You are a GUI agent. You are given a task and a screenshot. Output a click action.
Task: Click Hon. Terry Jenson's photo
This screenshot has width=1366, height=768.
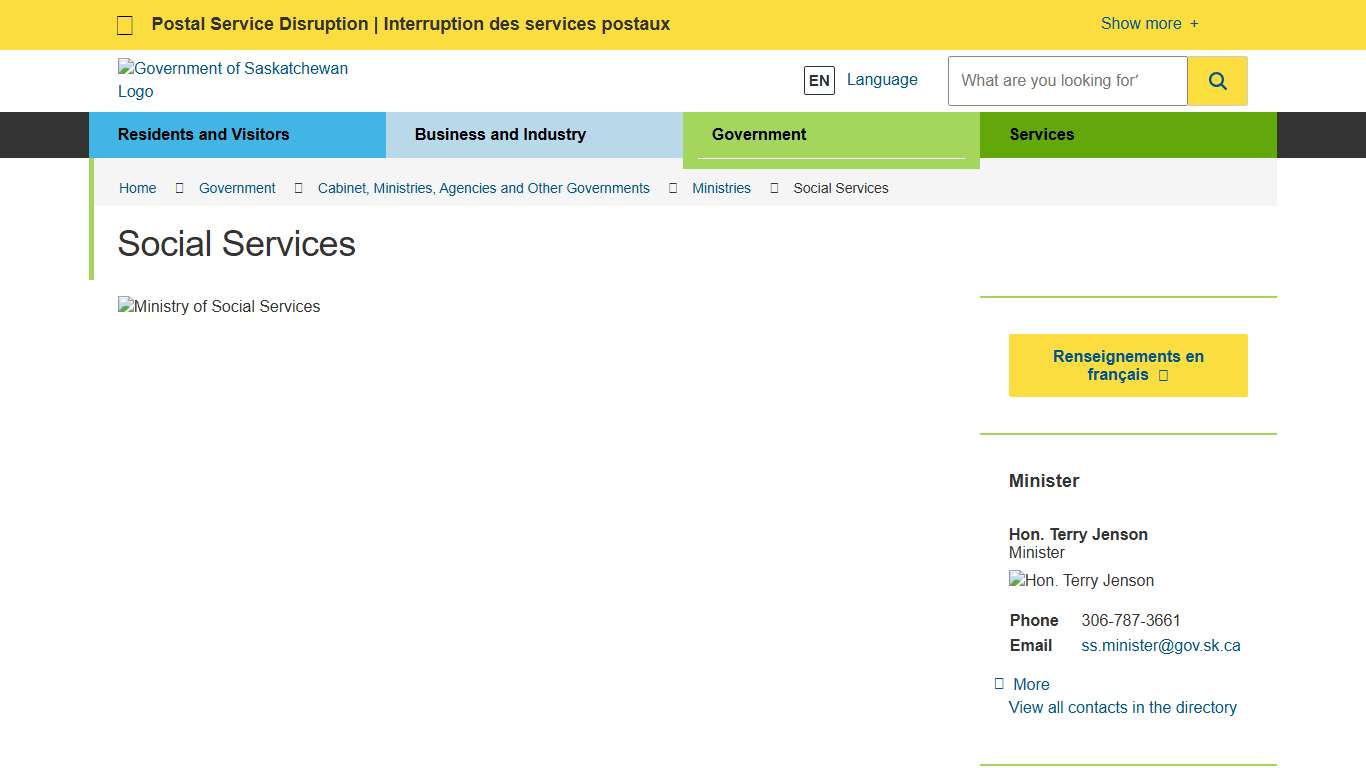pyautogui.click(x=1081, y=580)
